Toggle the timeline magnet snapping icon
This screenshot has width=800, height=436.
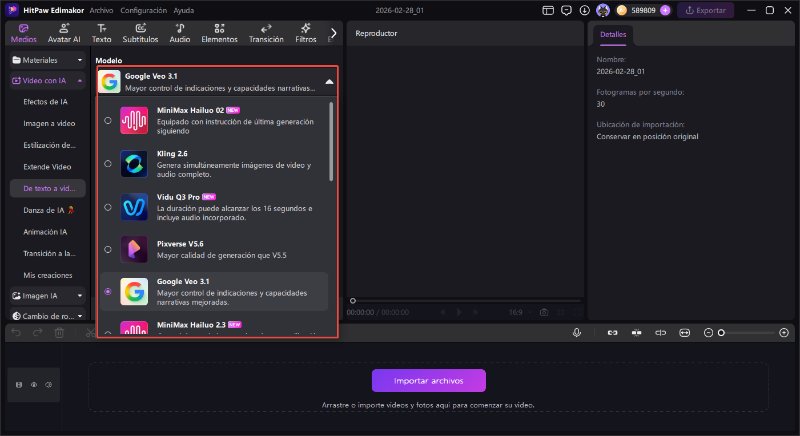click(636, 332)
